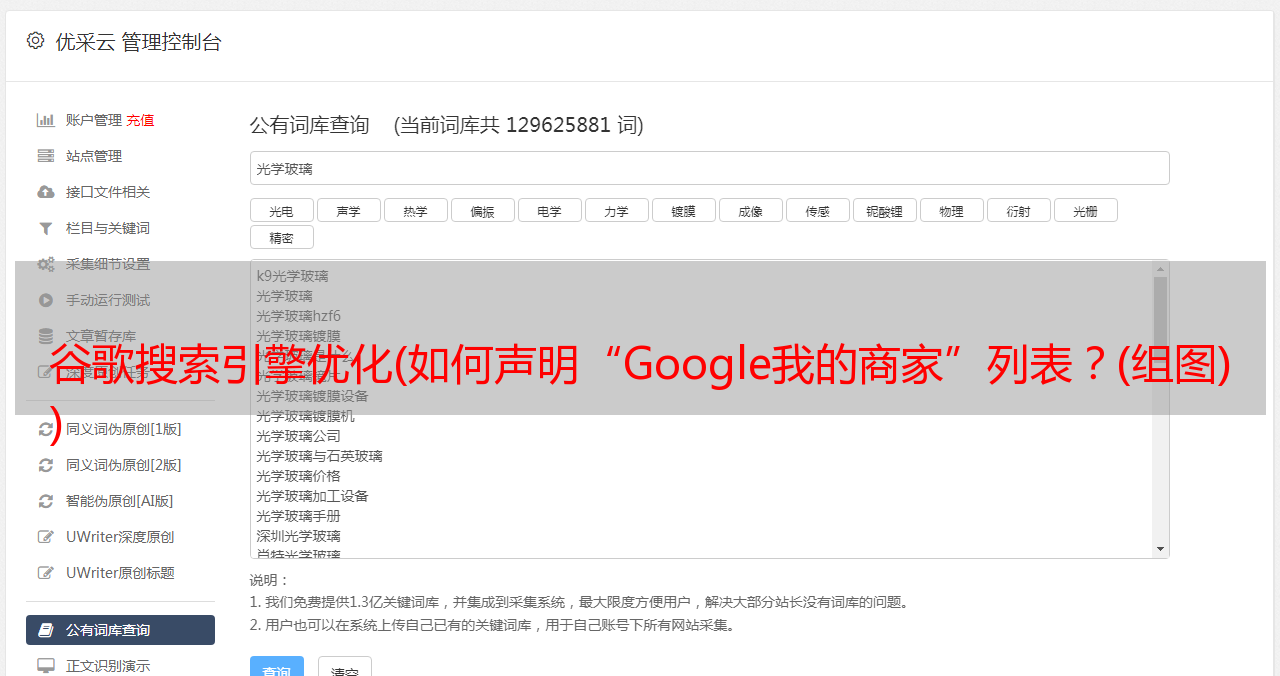Viewport: 1280px width, 676px height.
Task: Click the results list scrollbar down arrow
Action: 1160,549
